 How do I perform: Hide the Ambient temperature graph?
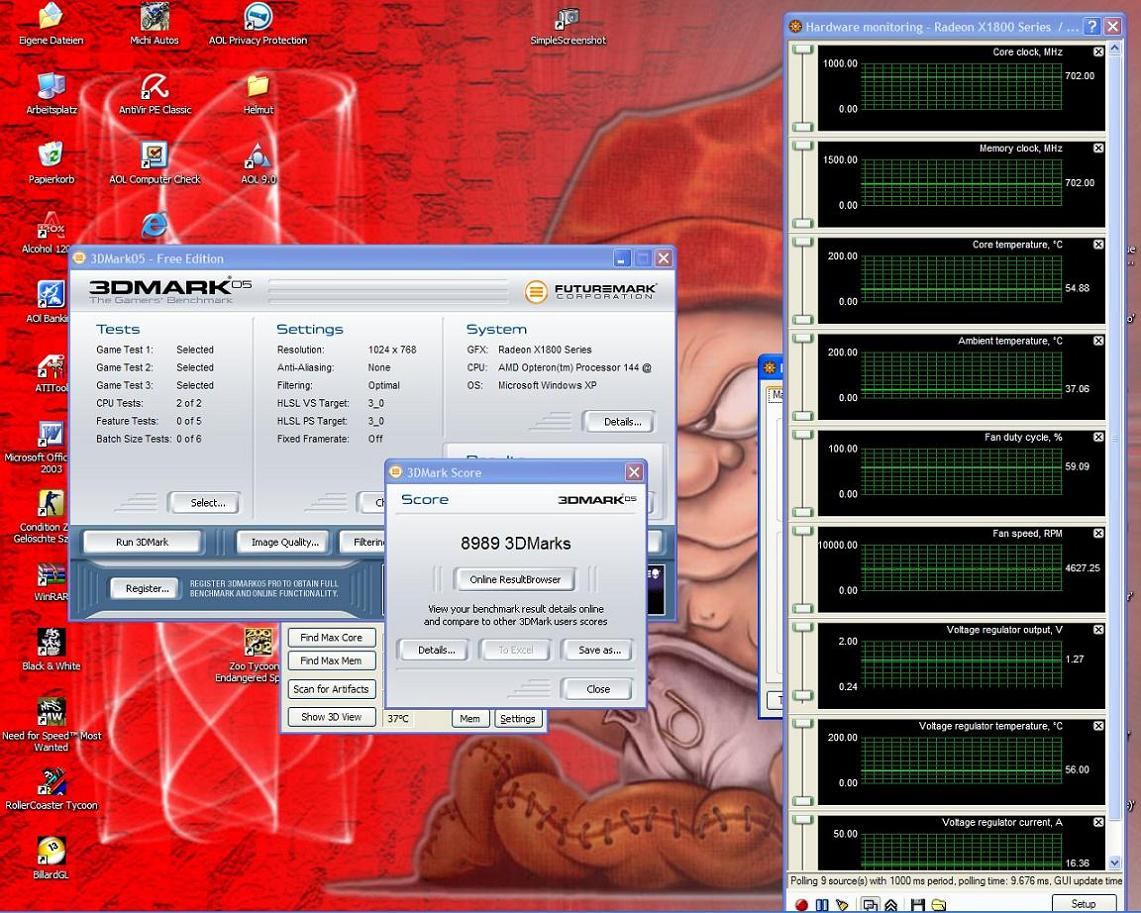(x=1098, y=340)
